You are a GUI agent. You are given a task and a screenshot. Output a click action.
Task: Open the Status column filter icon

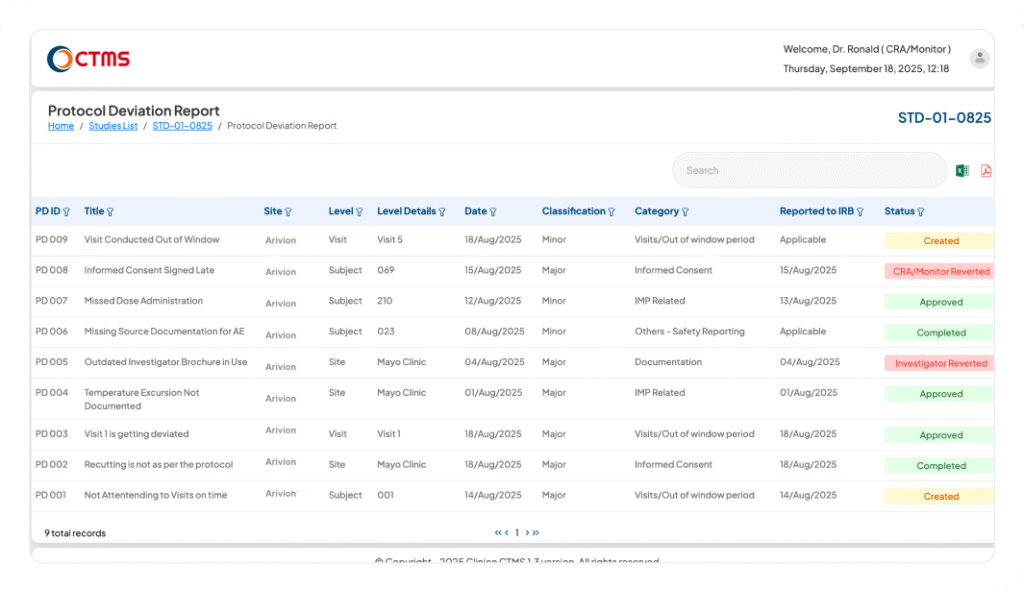tap(921, 212)
